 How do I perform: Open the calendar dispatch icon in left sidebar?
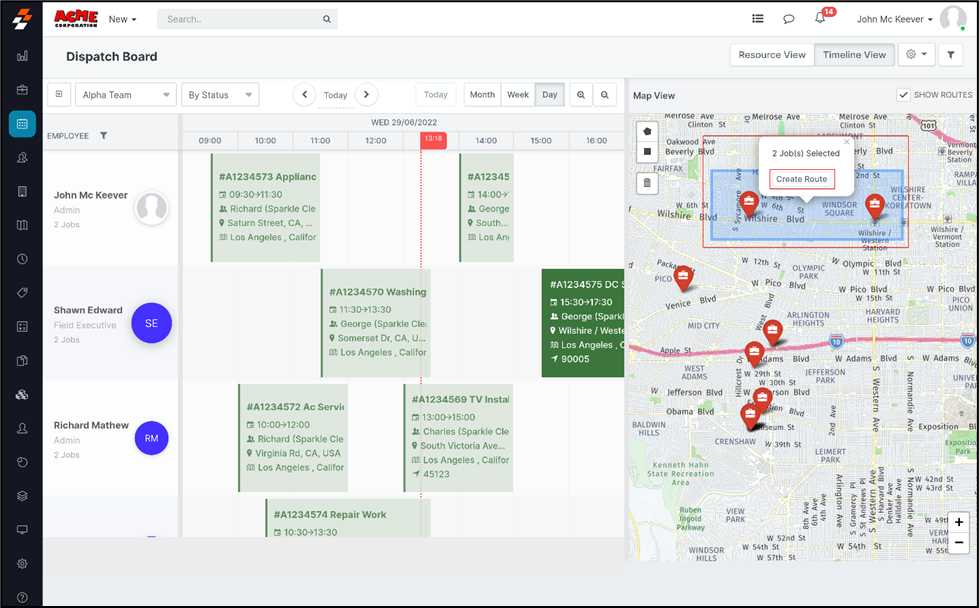point(22,124)
